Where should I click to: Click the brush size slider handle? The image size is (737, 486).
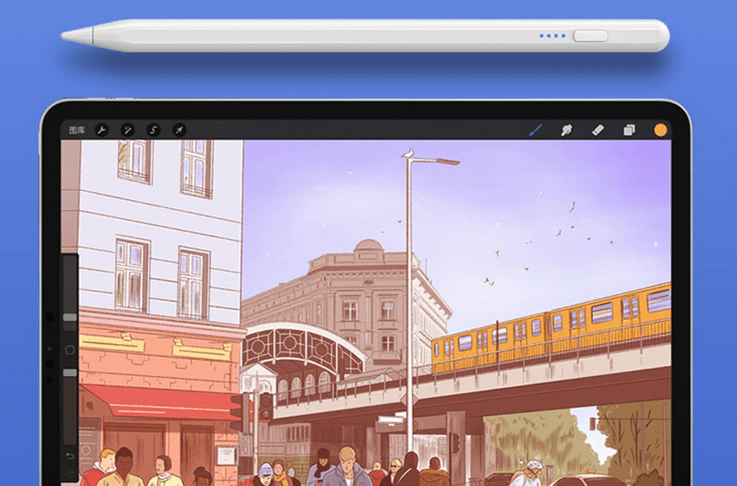[x=70, y=317]
